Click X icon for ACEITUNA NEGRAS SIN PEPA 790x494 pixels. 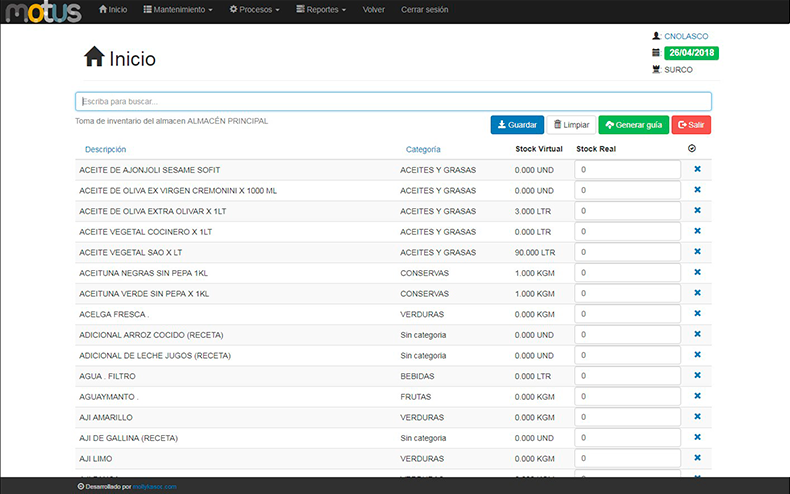pos(697,273)
